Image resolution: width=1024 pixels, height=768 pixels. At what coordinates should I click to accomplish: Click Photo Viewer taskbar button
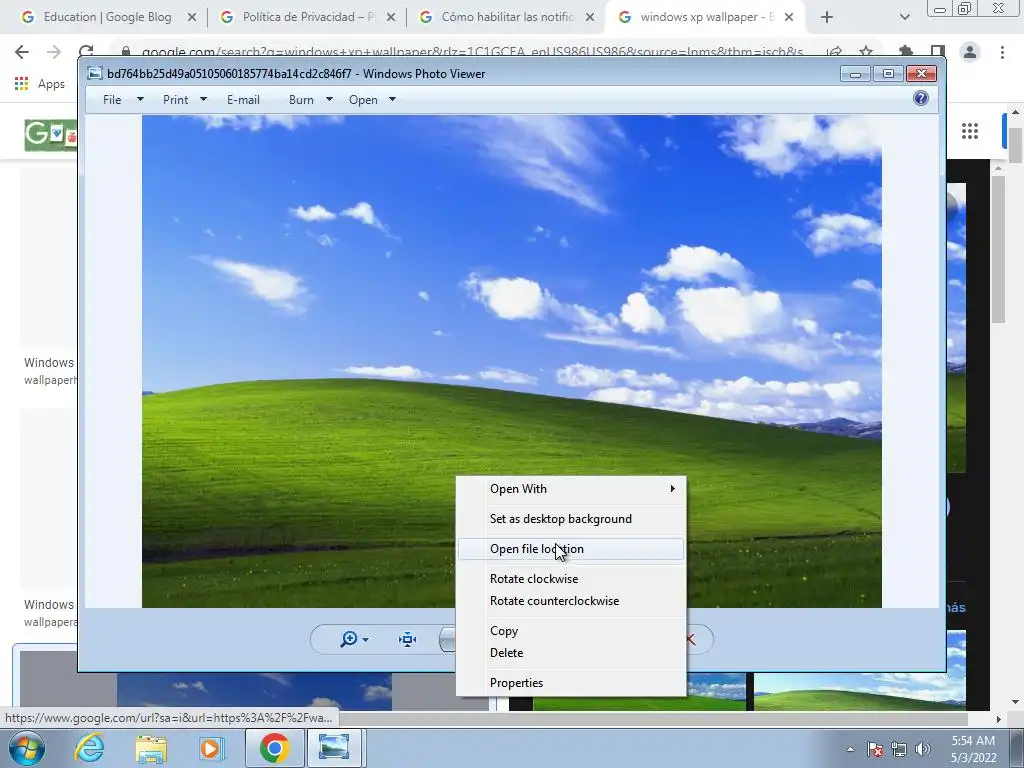pos(334,748)
